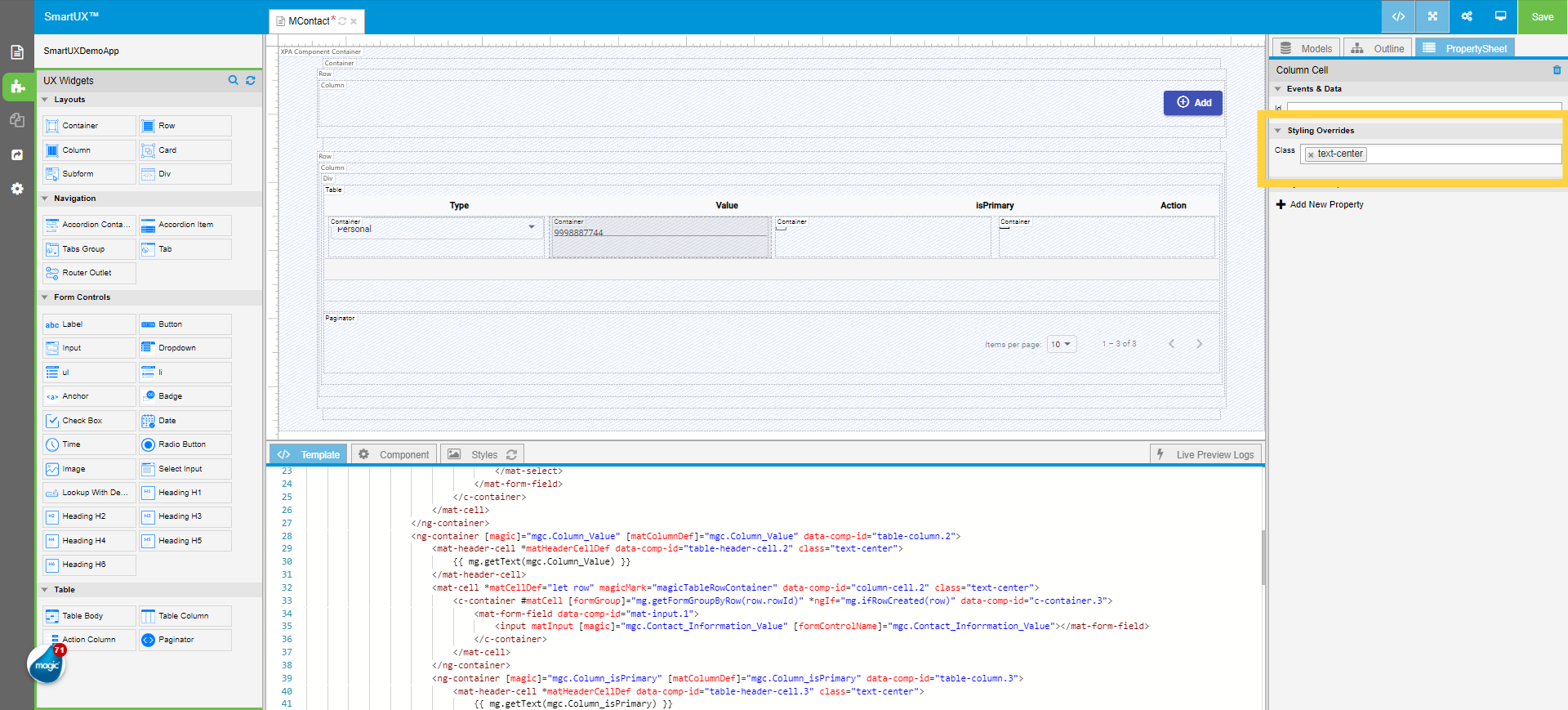This screenshot has height=710, width=1568.
Task: Remove the text-center class tag
Action: (1311, 154)
